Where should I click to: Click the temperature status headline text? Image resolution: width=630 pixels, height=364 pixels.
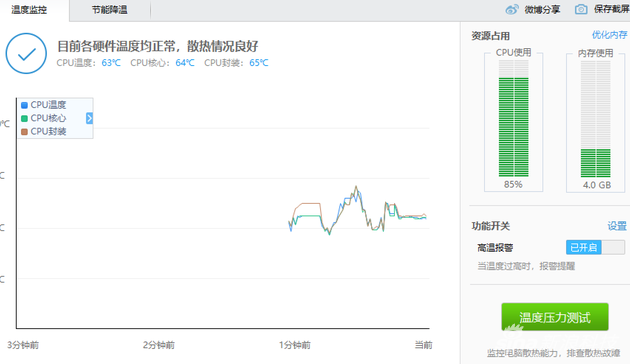[x=158, y=46]
